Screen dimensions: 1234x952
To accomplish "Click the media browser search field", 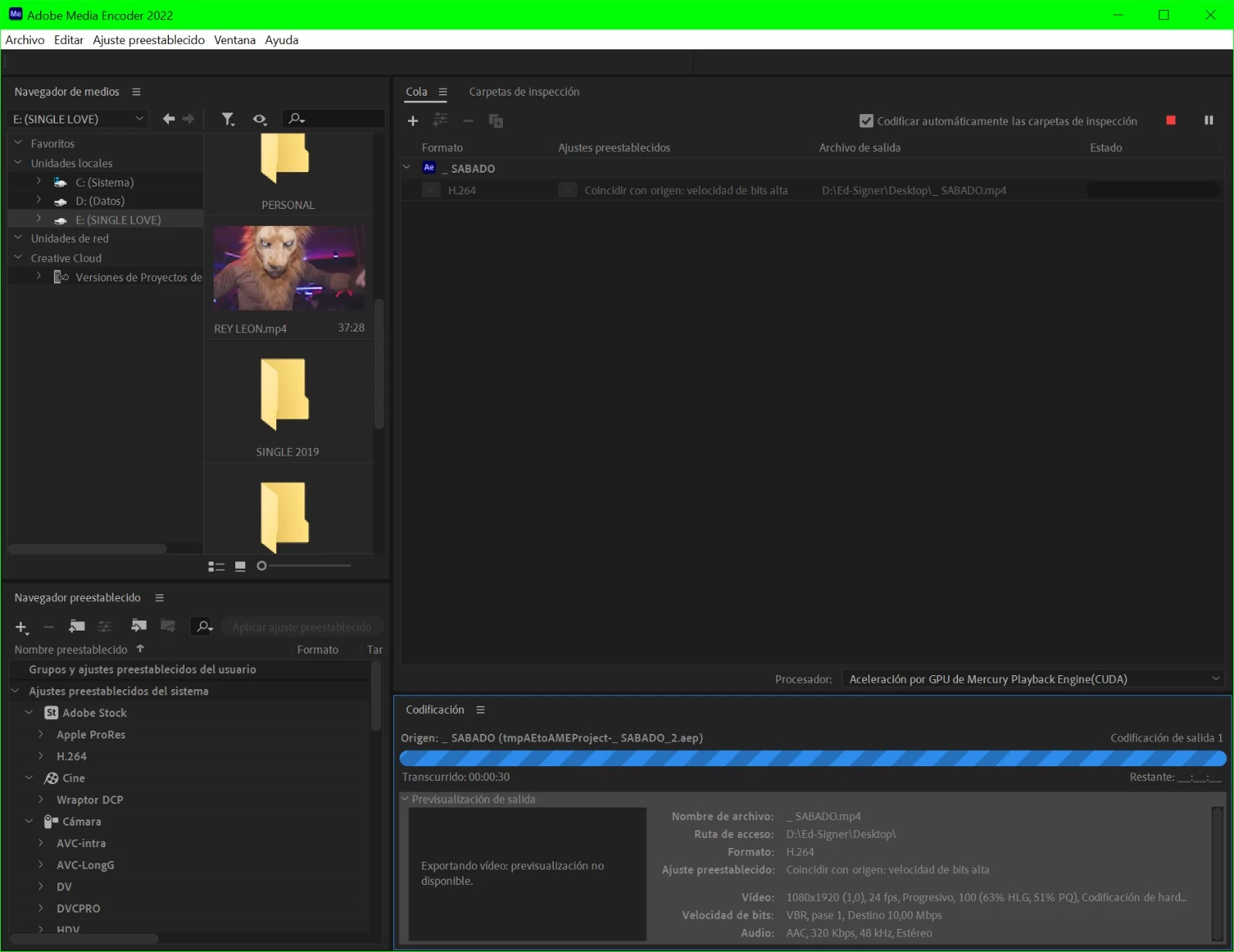I will click(333, 119).
